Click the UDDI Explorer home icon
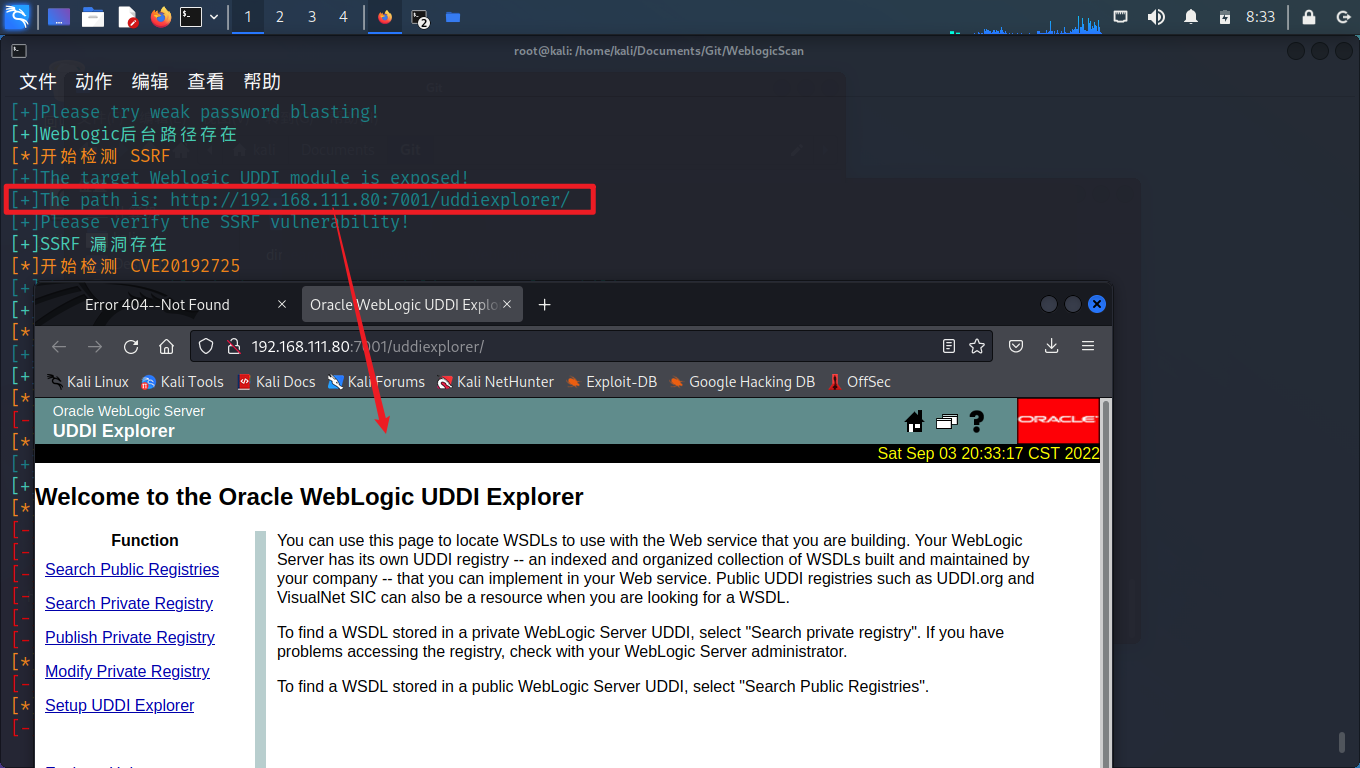Image resolution: width=1360 pixels, height=768 pixels. [x=914, y=421]
